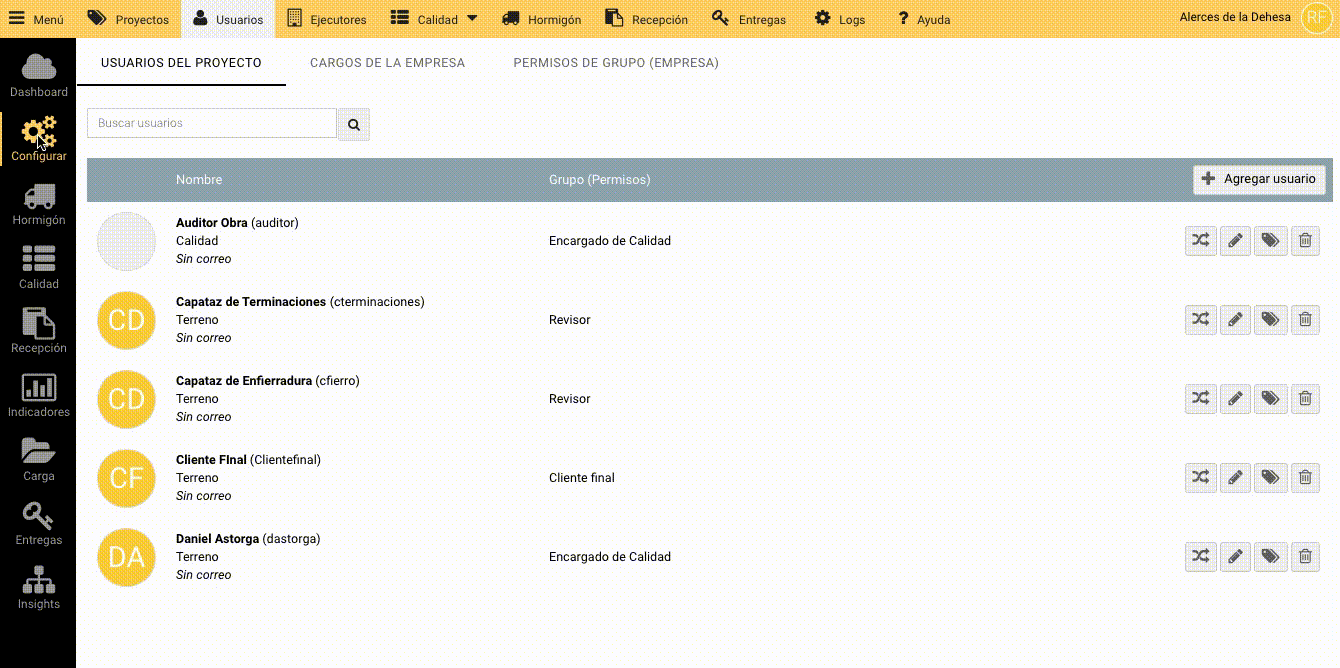Click shuffle icon for Capataz de Enfierradura

tap(1200, 399)
